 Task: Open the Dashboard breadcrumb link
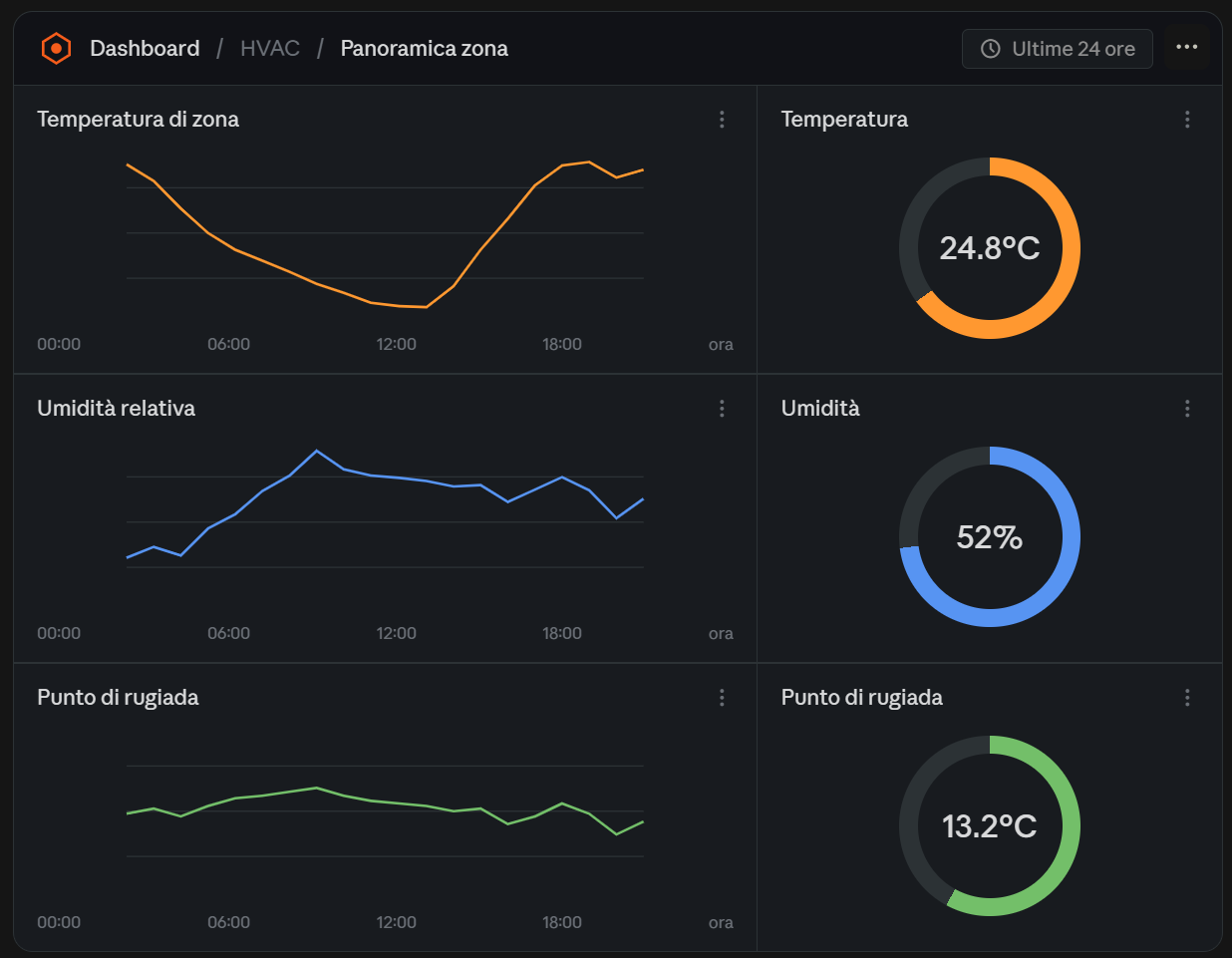[145, 48]
